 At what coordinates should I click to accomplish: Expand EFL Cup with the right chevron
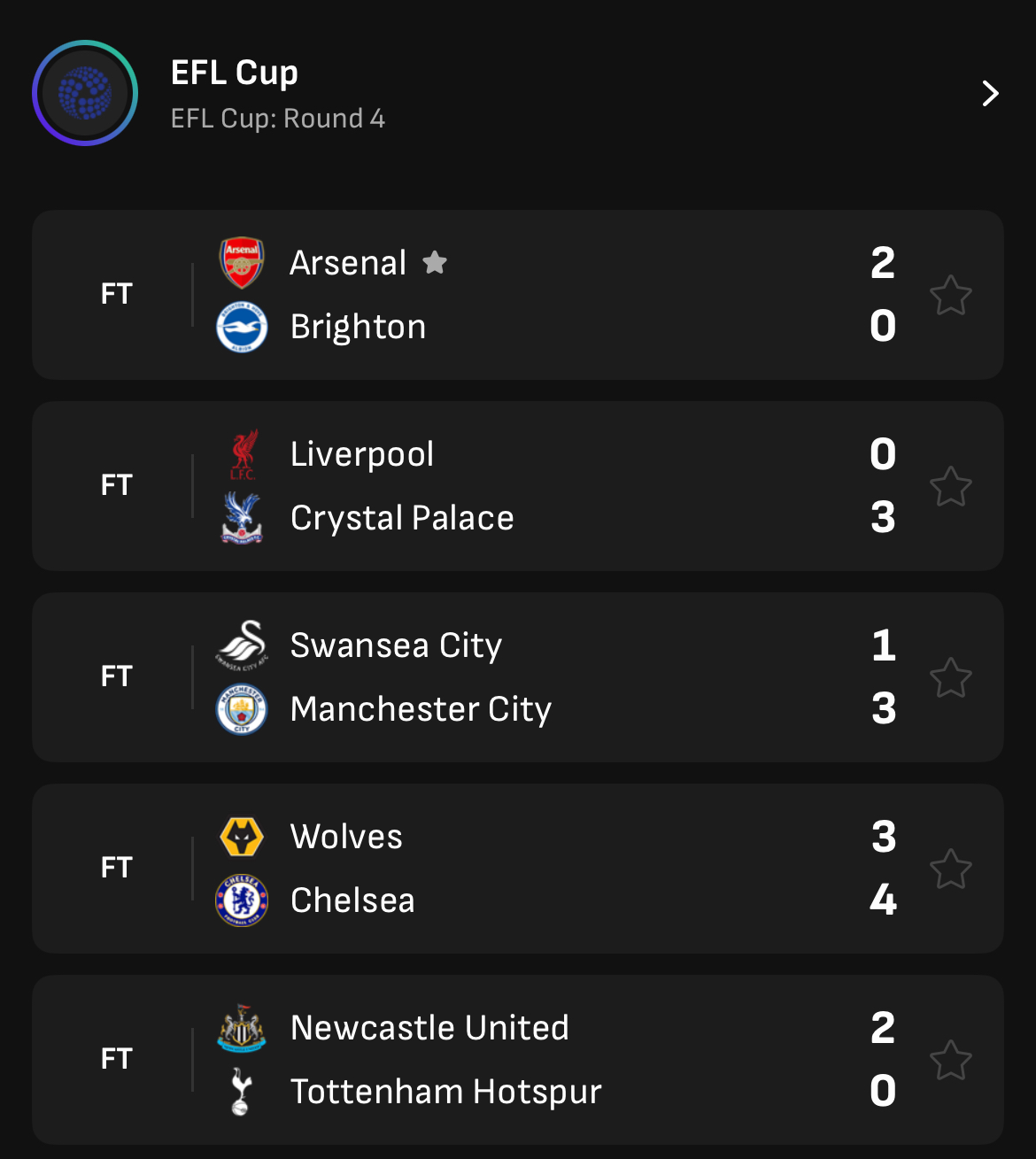click(990, 93)
